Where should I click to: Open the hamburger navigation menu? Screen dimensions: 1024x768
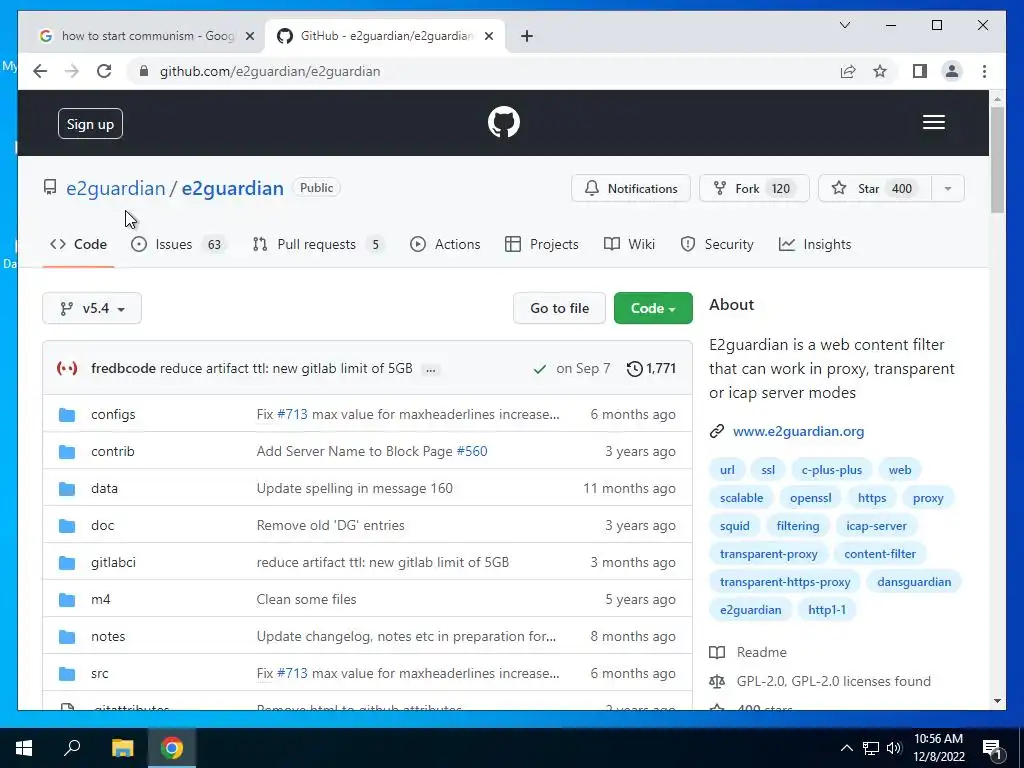933,122
